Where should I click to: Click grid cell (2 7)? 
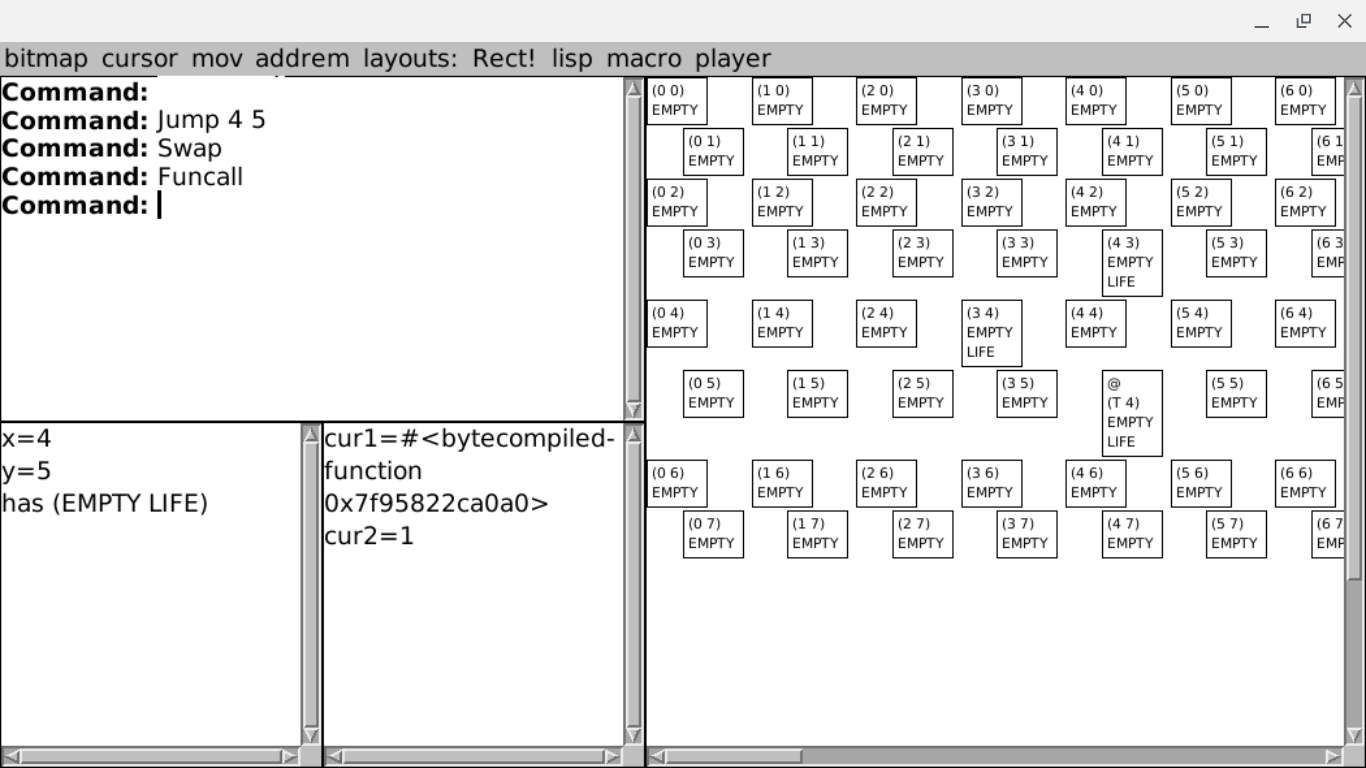coord(922,534)
